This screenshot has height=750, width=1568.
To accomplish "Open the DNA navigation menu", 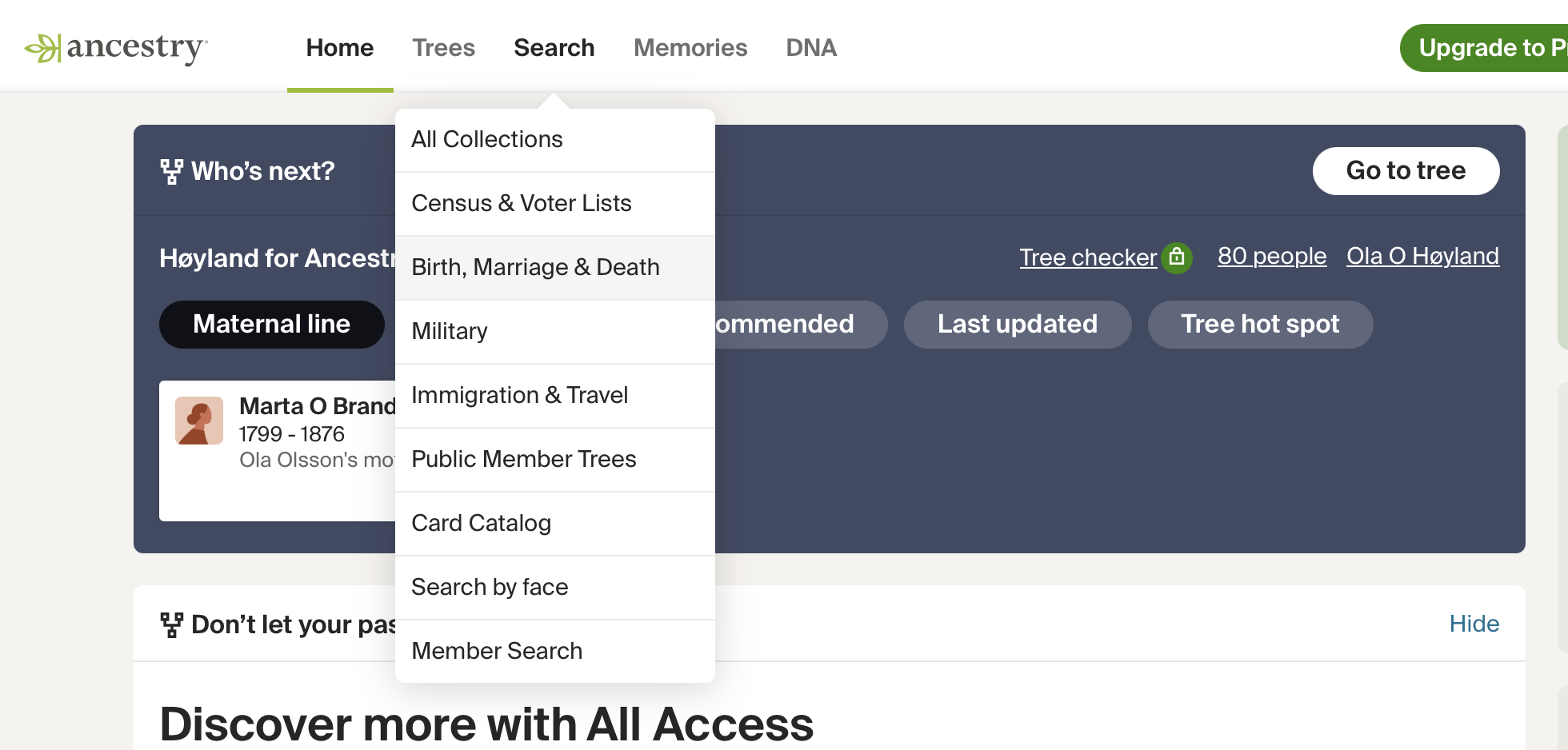I will (x=811, y=48).
